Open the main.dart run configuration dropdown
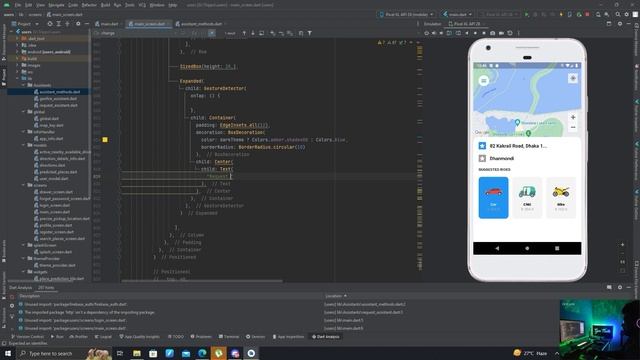Viewport: 640px width, 360px height. click(457, 14)
